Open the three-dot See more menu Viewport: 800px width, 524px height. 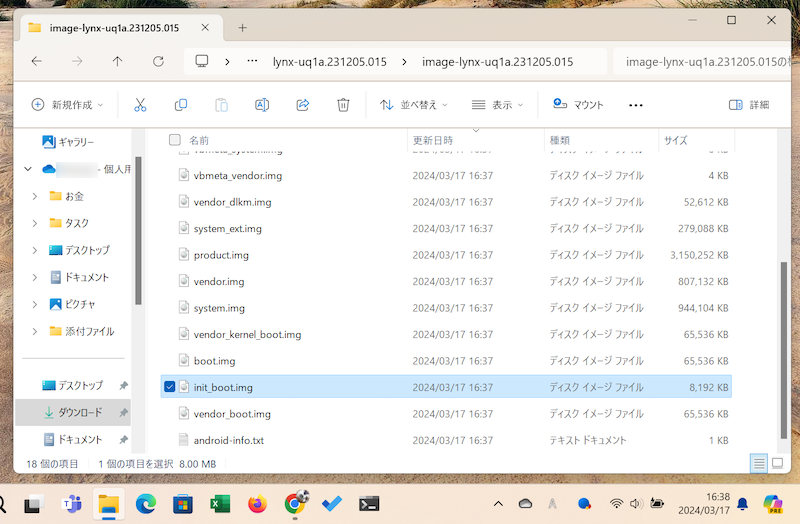(x=636, y=105)
